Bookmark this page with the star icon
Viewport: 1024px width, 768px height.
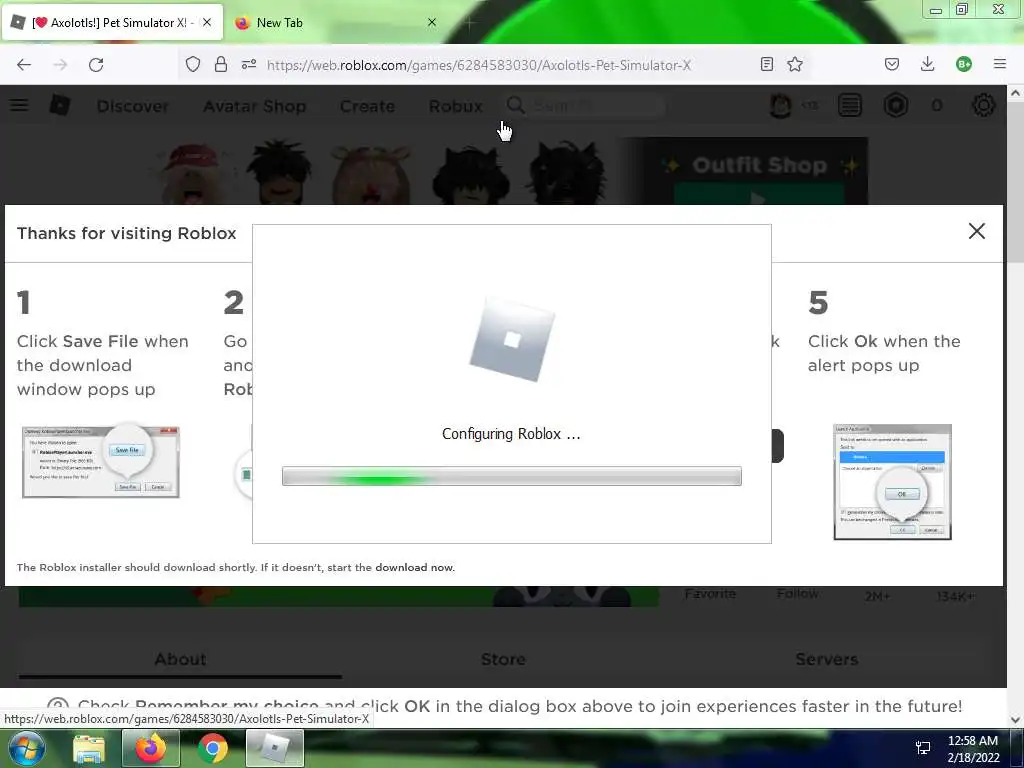pos(795,64)
